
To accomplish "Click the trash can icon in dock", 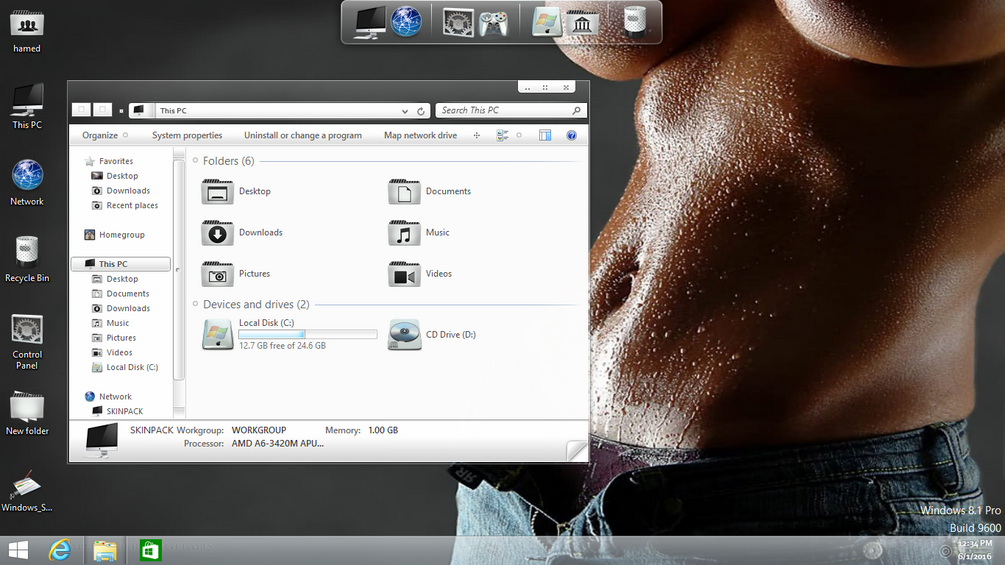I will coord(635,21).
